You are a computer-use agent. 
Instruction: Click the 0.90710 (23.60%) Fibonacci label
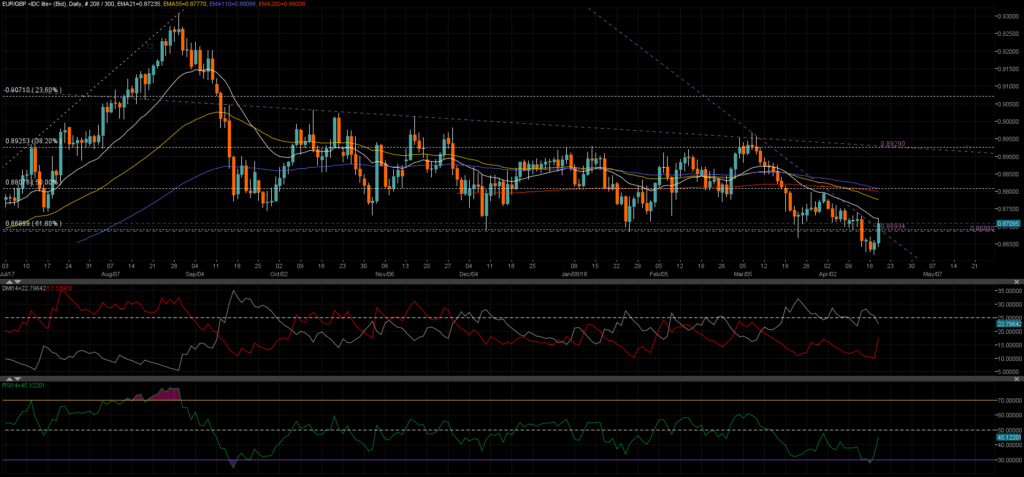tap(33, 89)
